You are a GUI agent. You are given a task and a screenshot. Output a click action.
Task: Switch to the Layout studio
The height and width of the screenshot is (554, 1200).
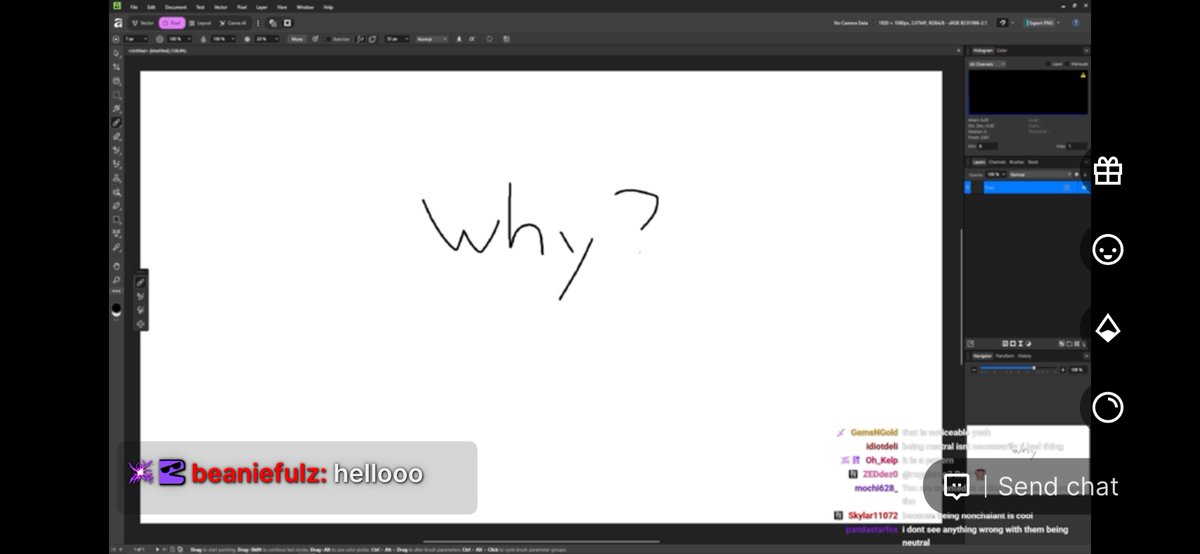point(200,22)
